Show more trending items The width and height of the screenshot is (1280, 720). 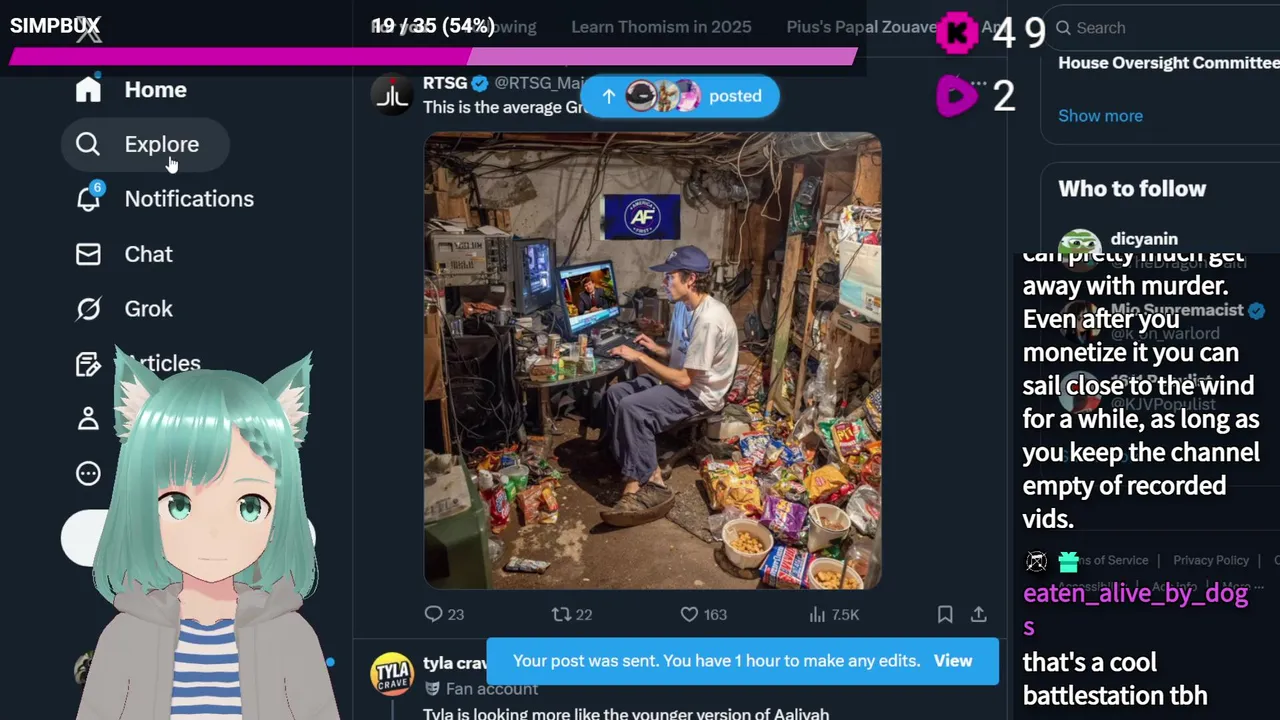1100,116
